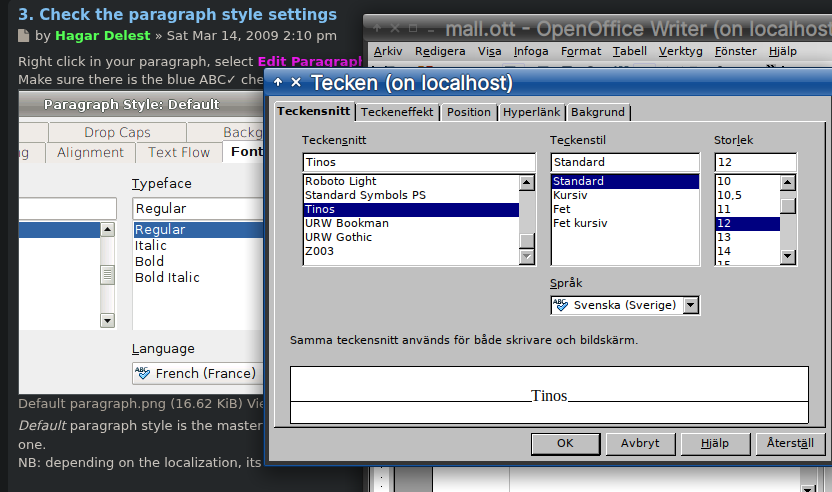Select Fet style

pyautogui.click(x=625, y=209)
